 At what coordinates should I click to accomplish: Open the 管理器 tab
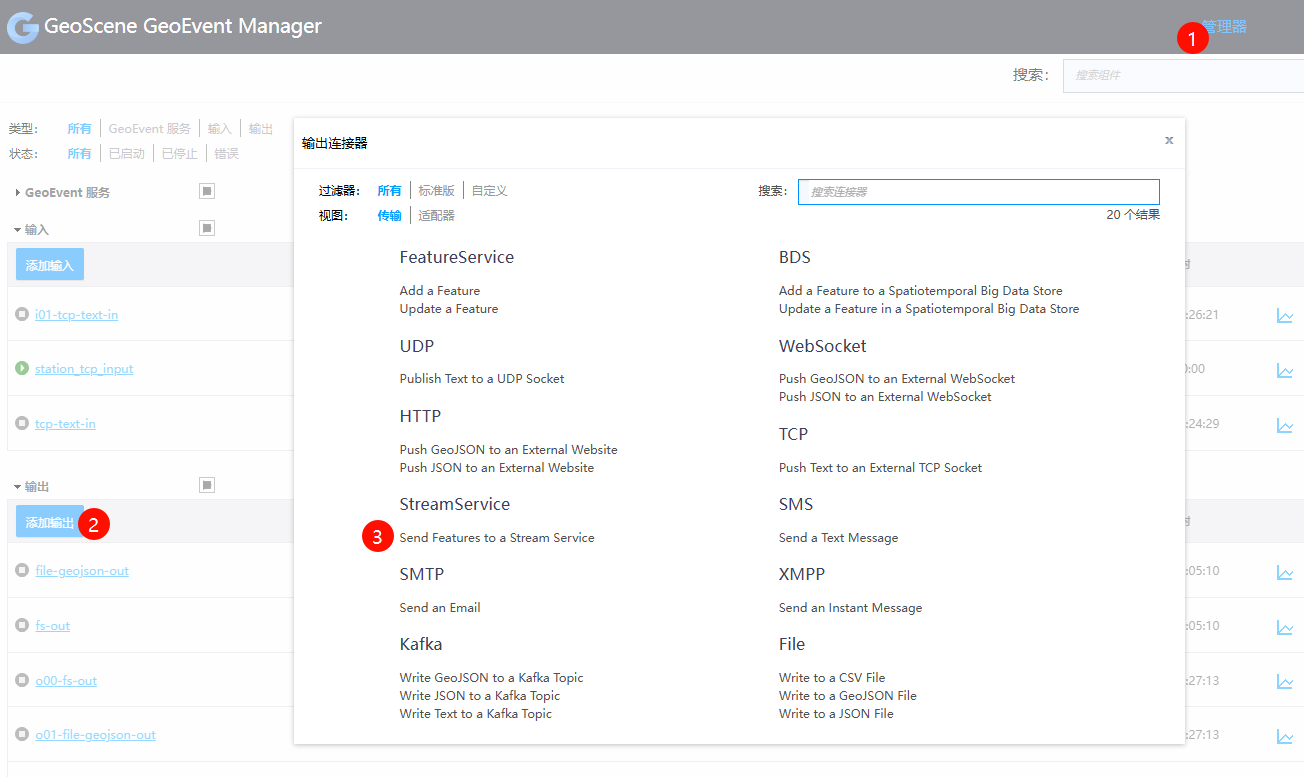pyautogui.click(x=1224, y=27)
